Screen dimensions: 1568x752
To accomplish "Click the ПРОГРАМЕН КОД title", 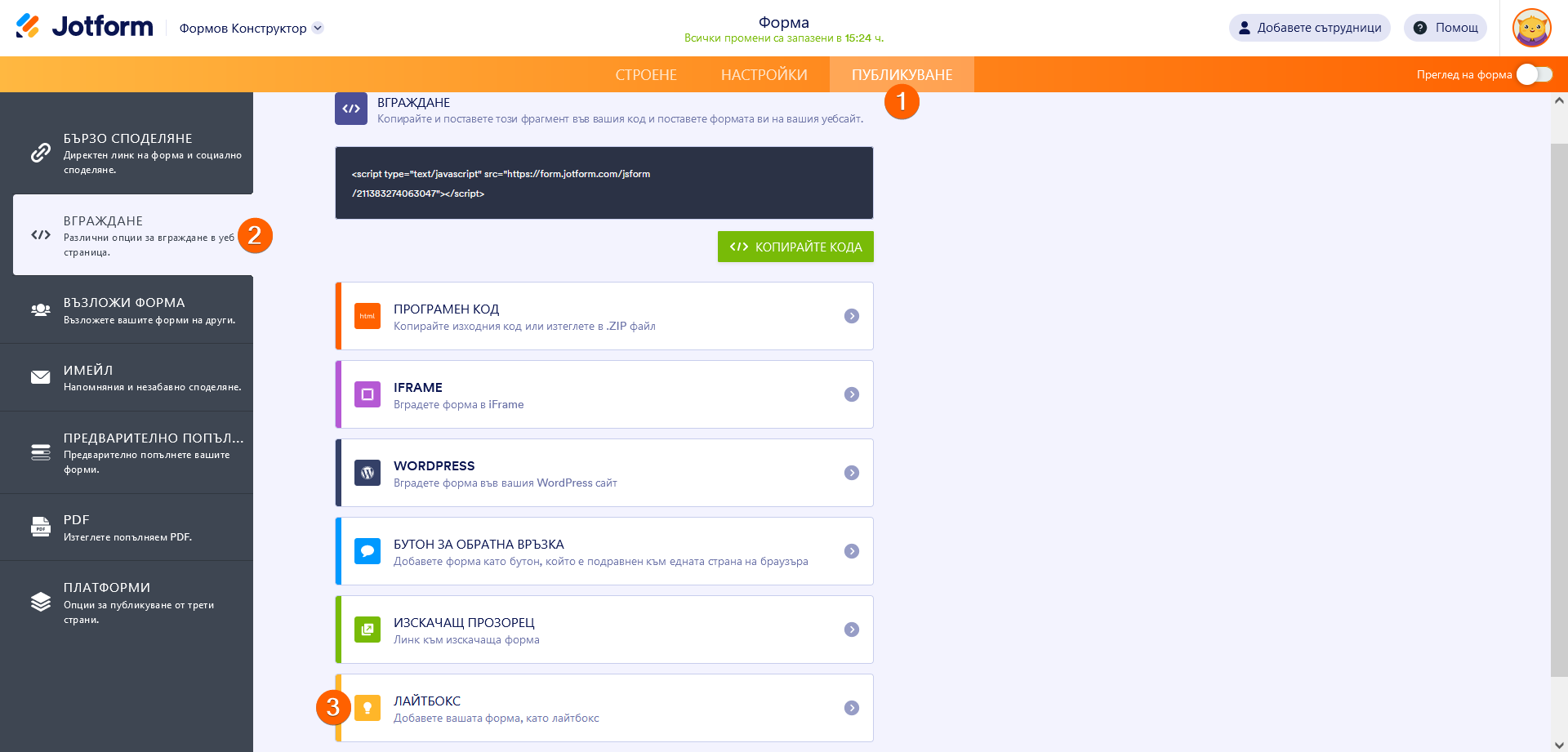I will [446, 309].
